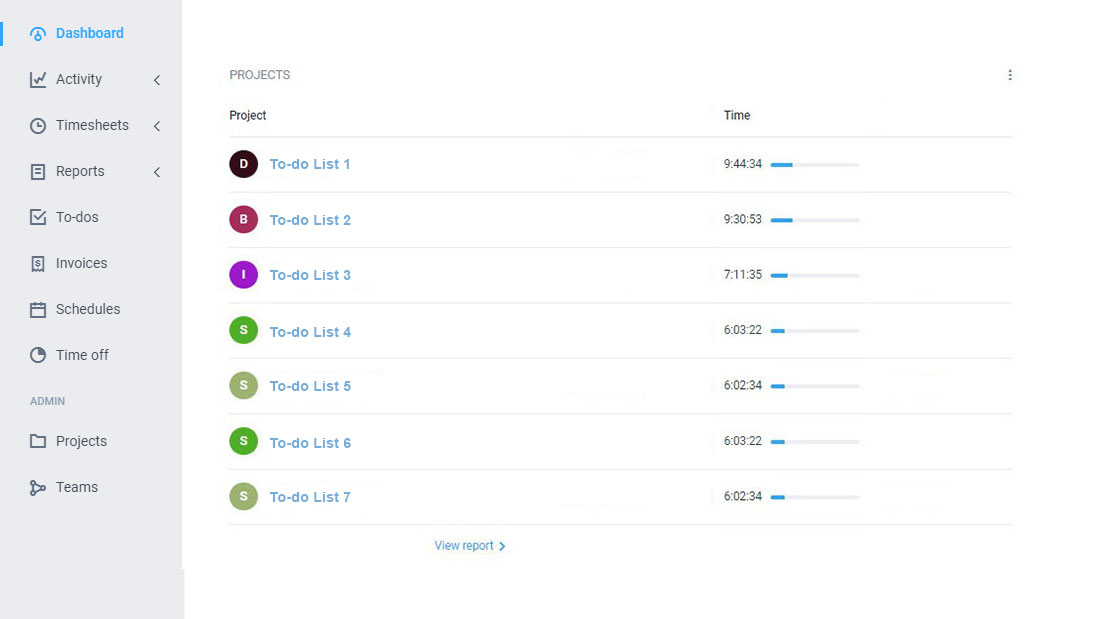Expand the Timesheets submenu chevron
This screenshot has height=619, width=1100.
tap(157, 126)
